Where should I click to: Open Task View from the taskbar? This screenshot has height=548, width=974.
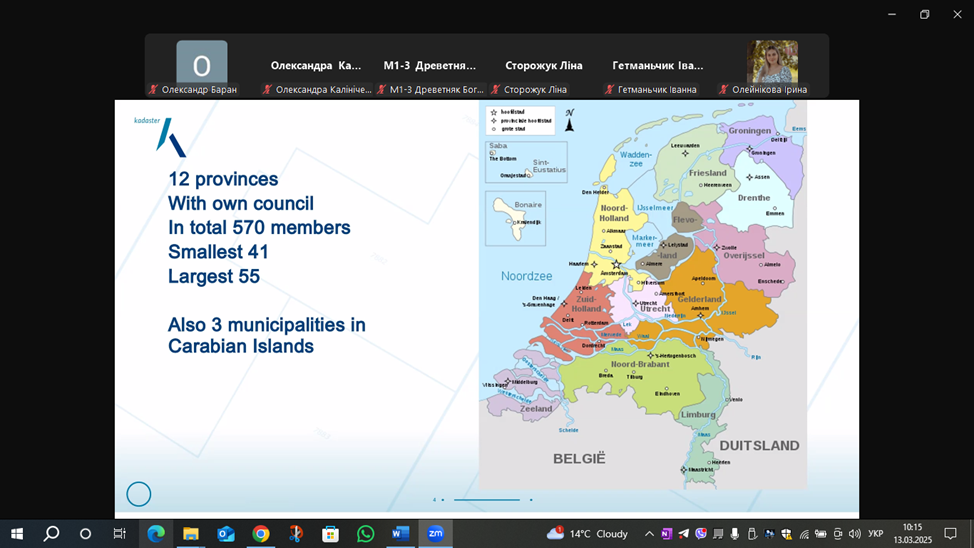[x=119, y=534]
